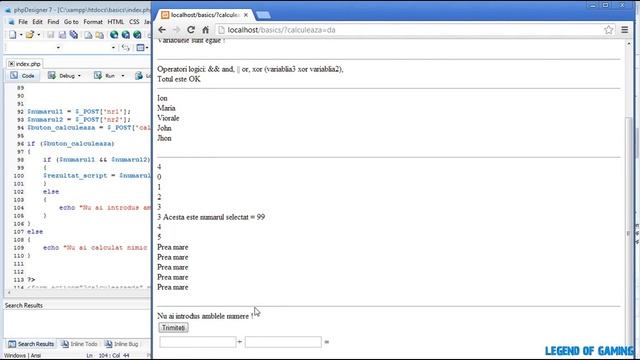Go back in the Chrome browser
Image resolution: width=640 pixels, height=360 pixels.
162,30
